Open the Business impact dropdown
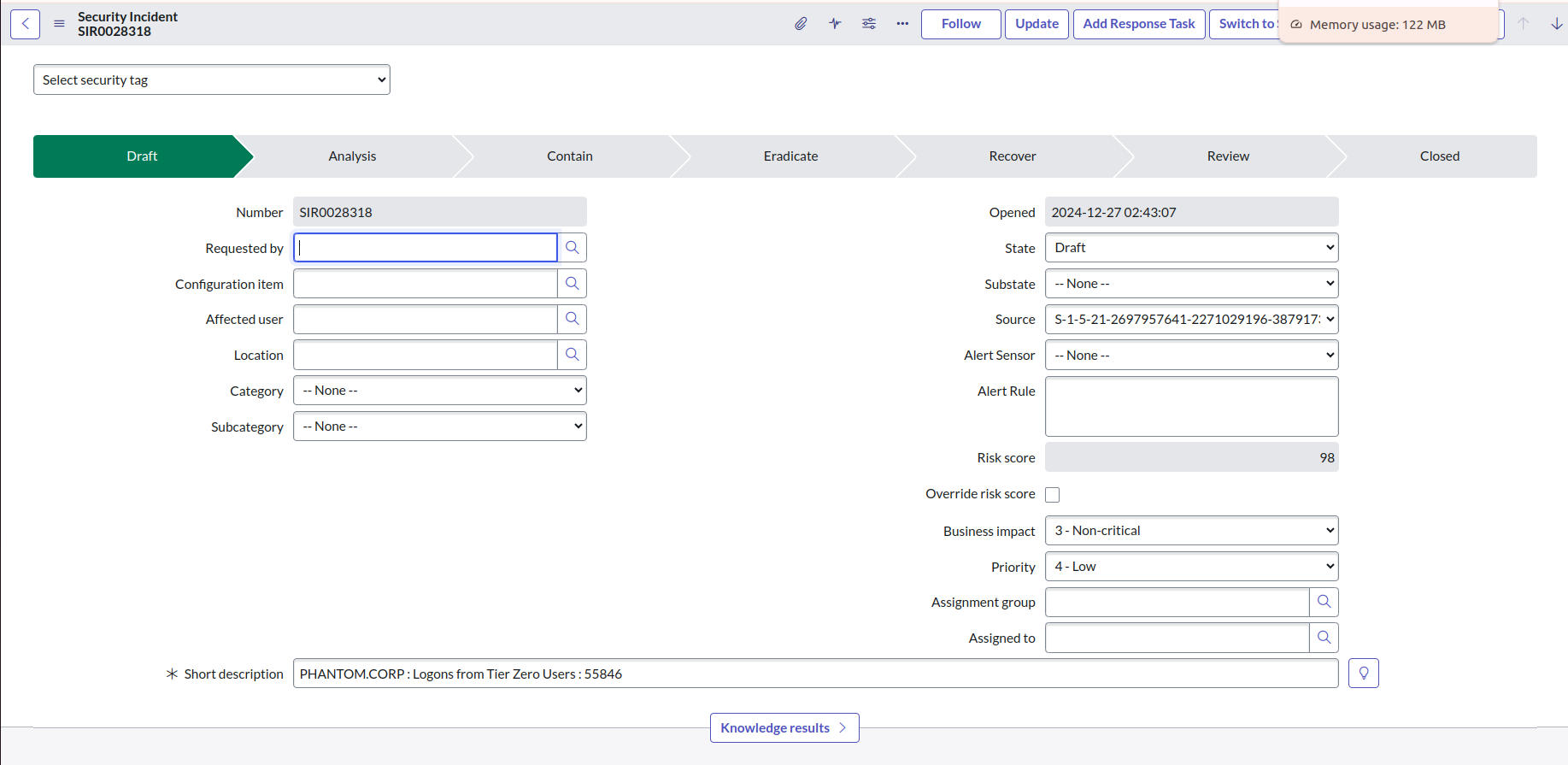Screen dimensions: 1568x765 pyautogui.click(x=1192, y=531)
